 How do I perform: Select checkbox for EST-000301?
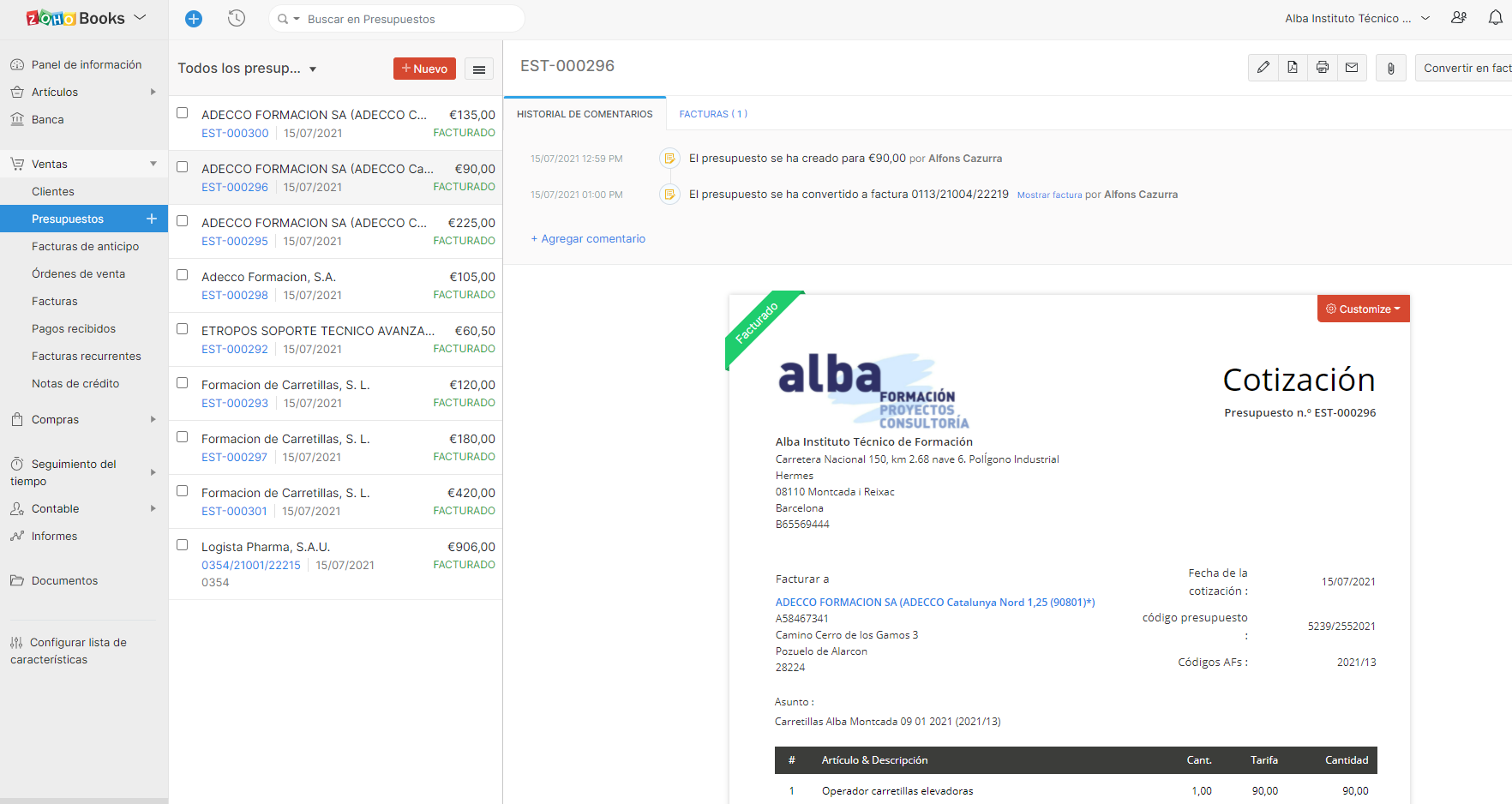coord(182,491)
